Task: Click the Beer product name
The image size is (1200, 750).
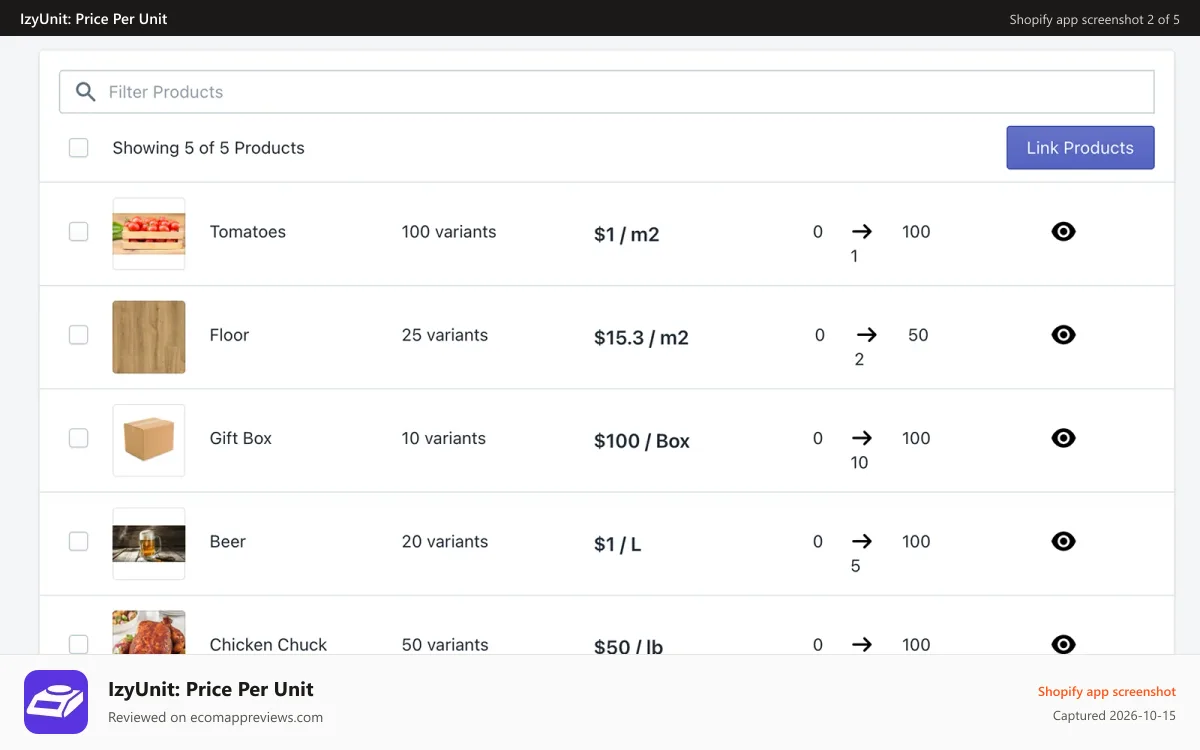Action: click(x=228, y=541)
